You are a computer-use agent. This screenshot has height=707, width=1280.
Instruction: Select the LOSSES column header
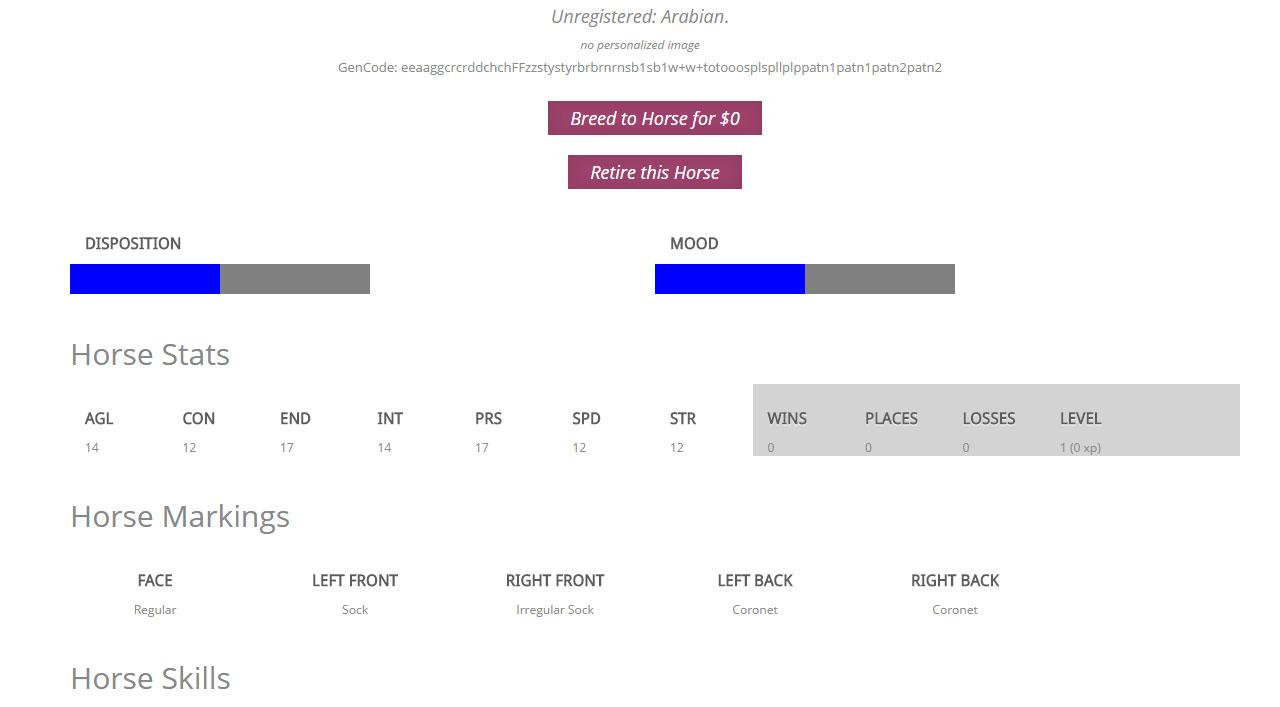[x=989, y=419]
